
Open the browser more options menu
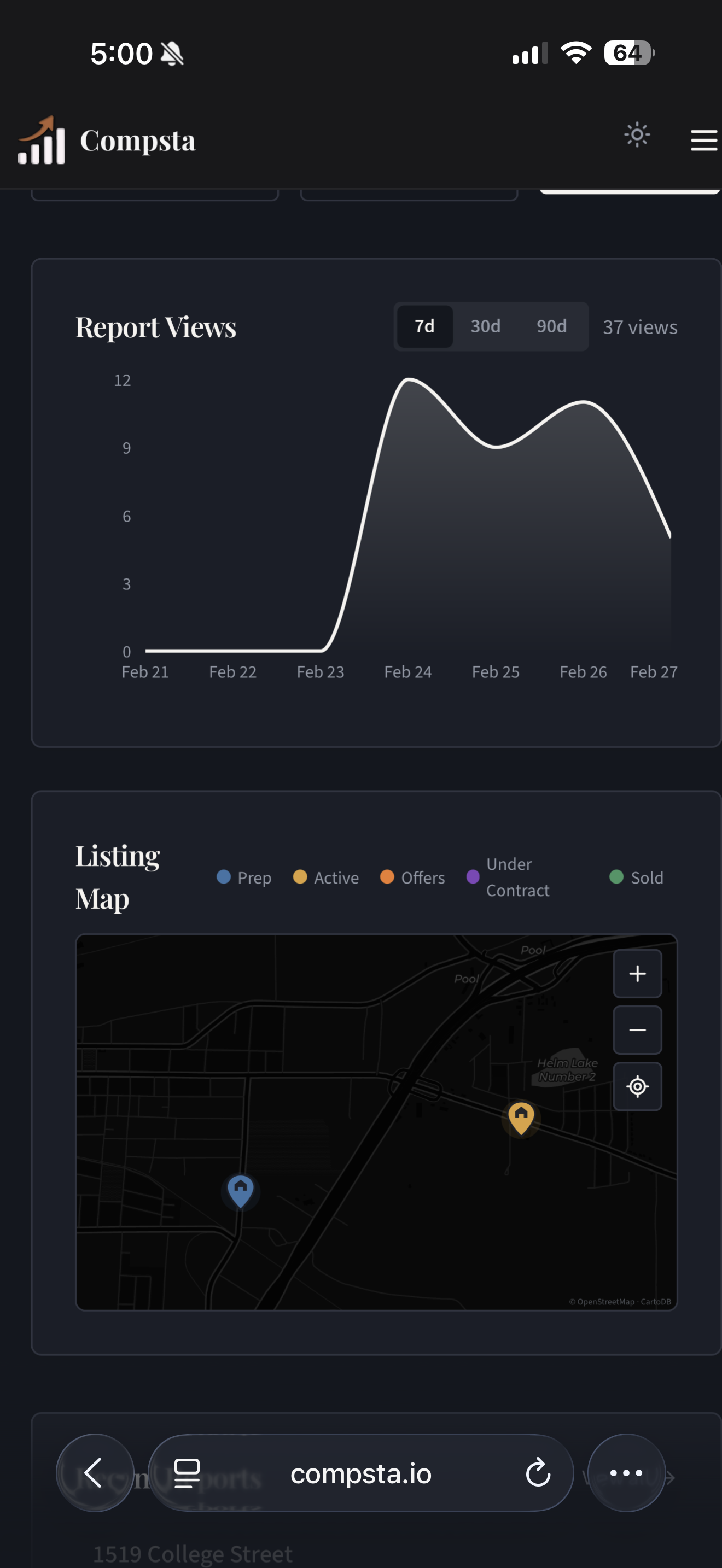(x=626, y=1472)
